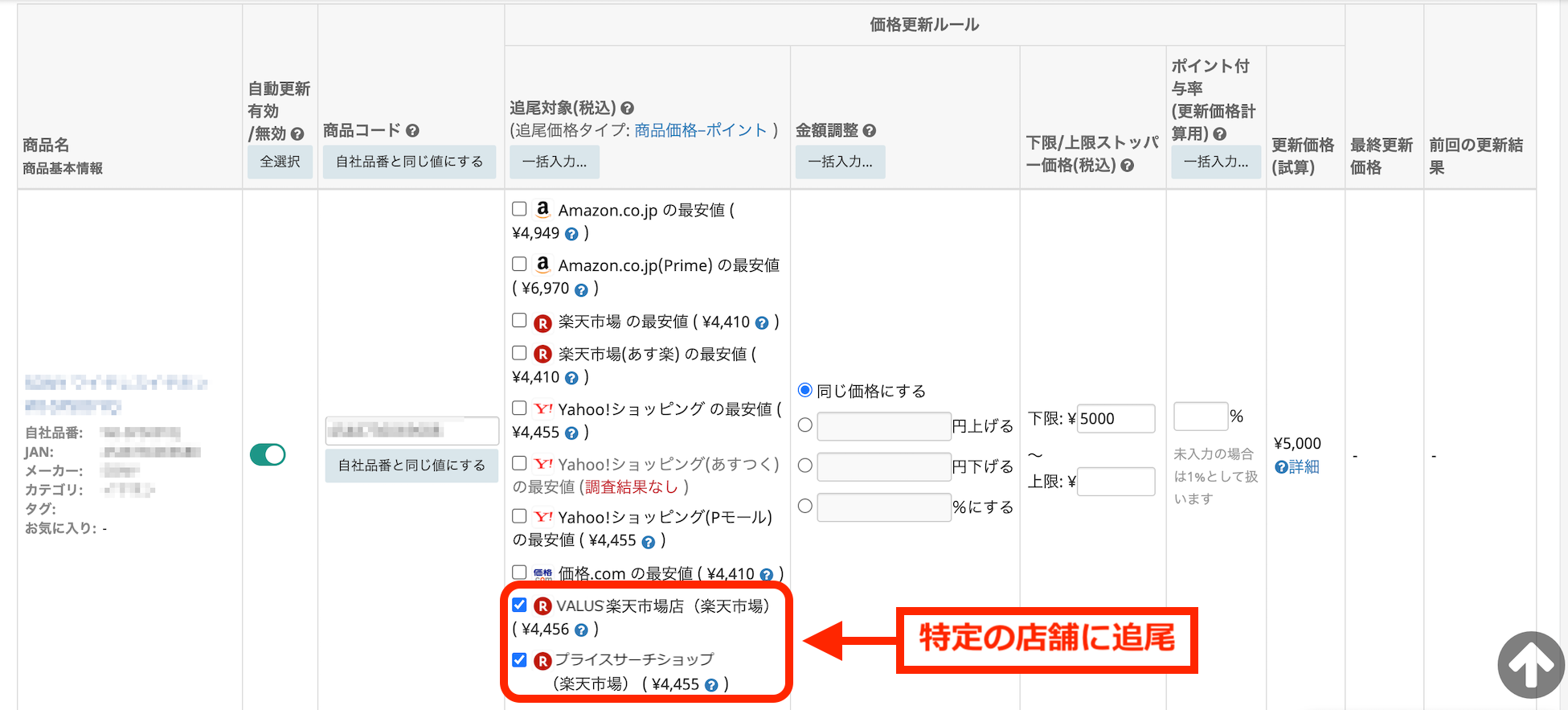Screen dimensions: 1568x710
Task: Open the 商品価格−ポイント link
Action: 701,130
